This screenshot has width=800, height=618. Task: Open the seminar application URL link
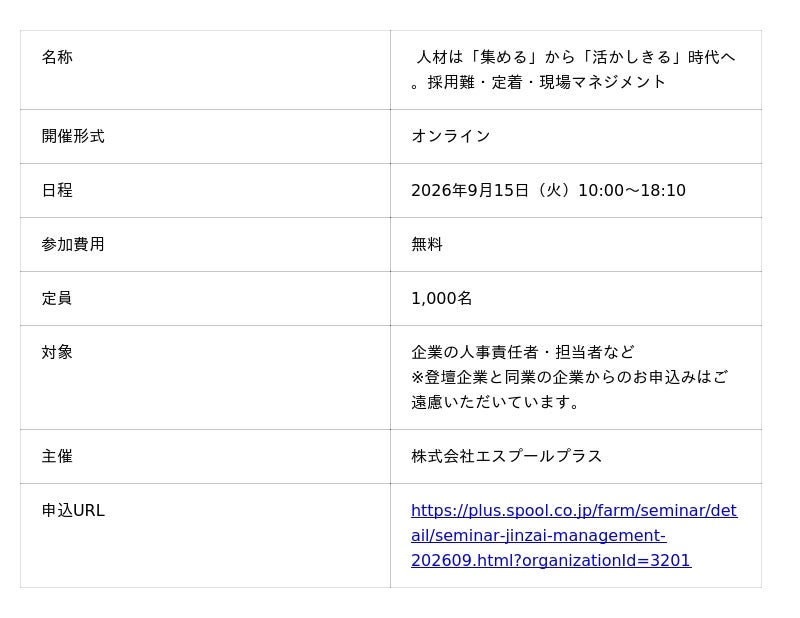pyautogui.click(x=574, y=535)
